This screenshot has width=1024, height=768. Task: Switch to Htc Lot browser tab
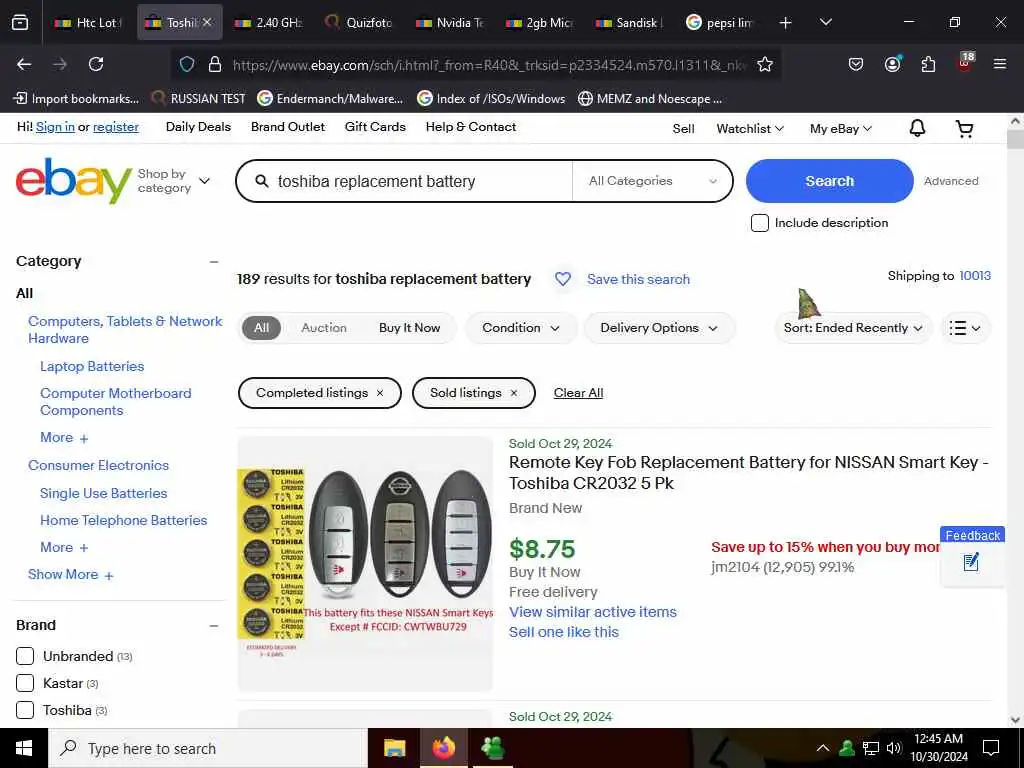coord(89,23)
